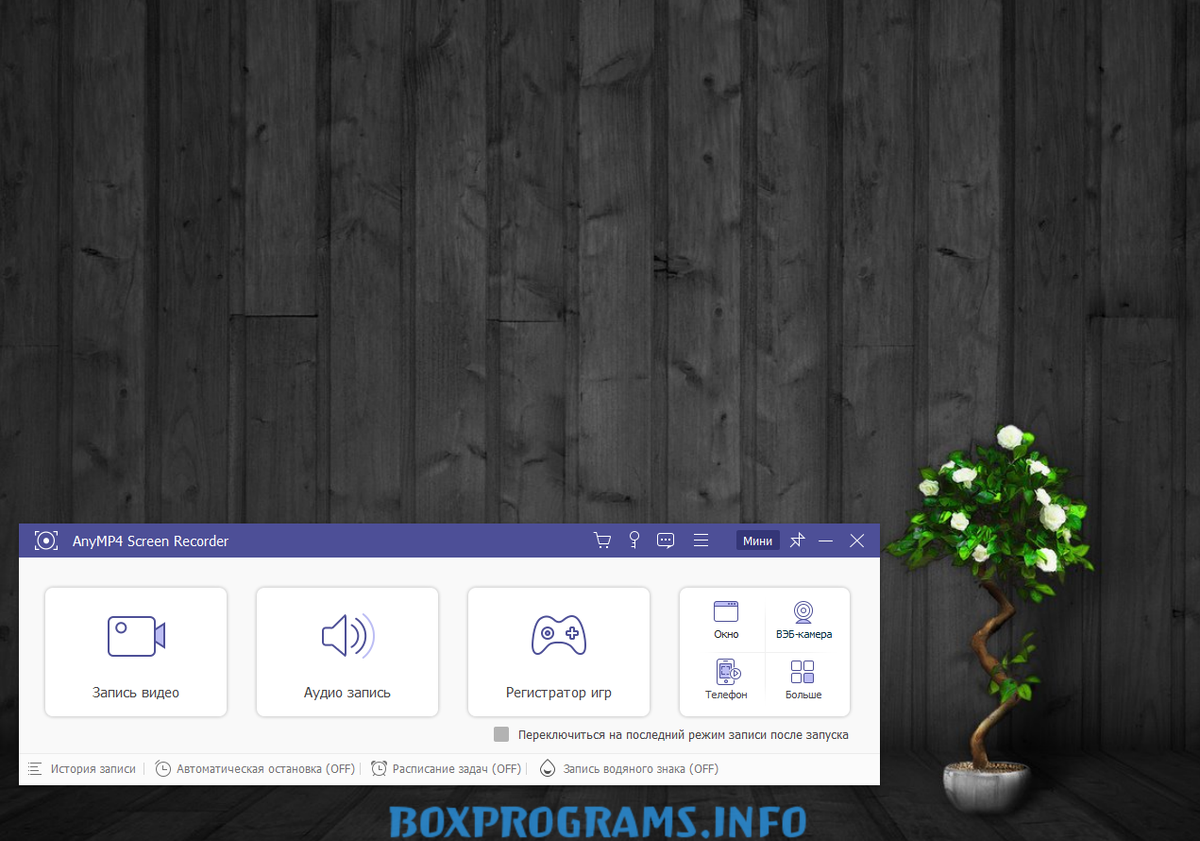The image size is (1200, 841).
Task: Open Расписание задач (OFF) scheduler
Action: (x=446, y=769)
